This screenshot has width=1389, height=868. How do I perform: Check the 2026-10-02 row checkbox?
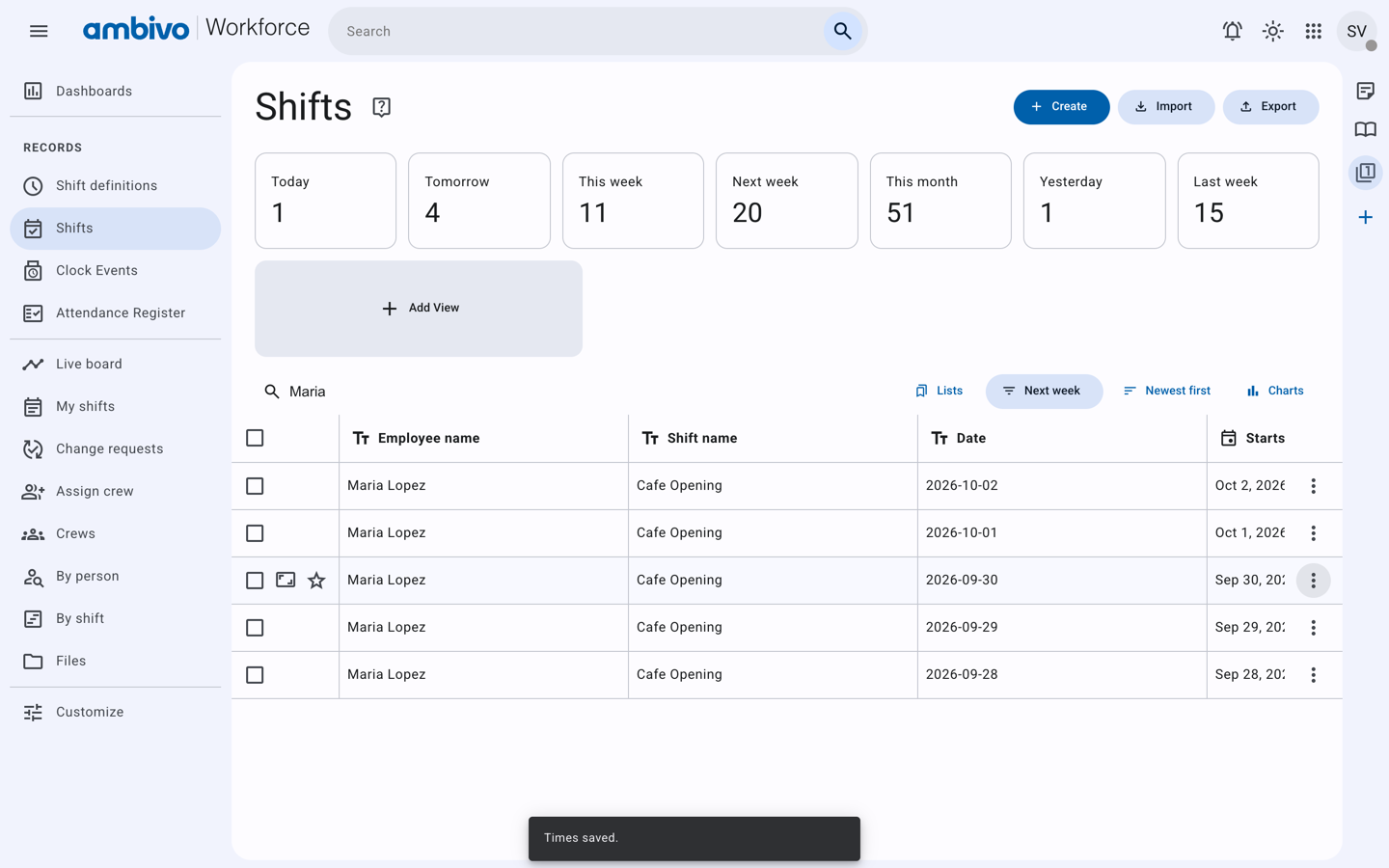click(255, 486)
